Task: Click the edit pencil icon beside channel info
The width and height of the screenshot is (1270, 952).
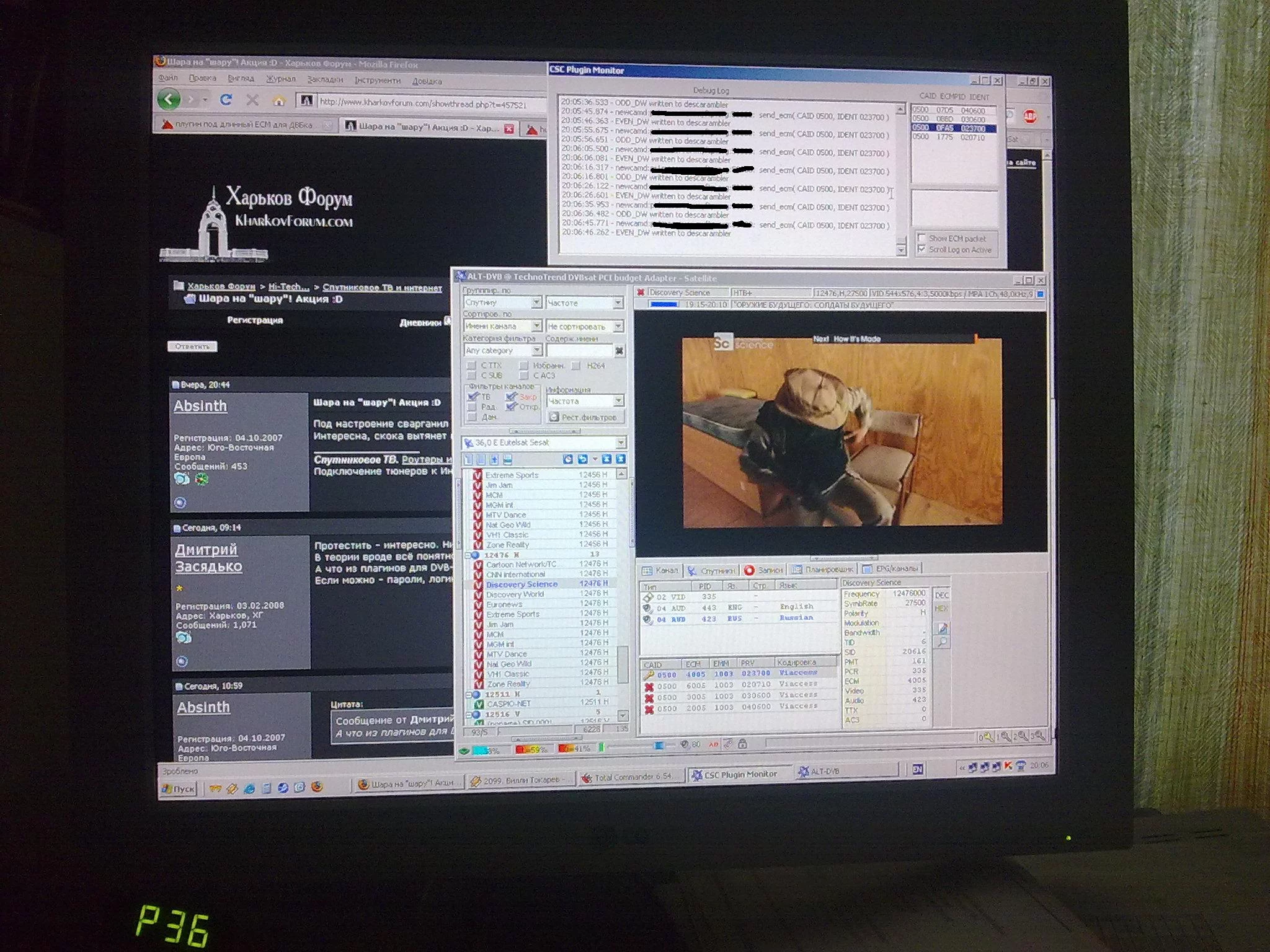Action: 942,628
